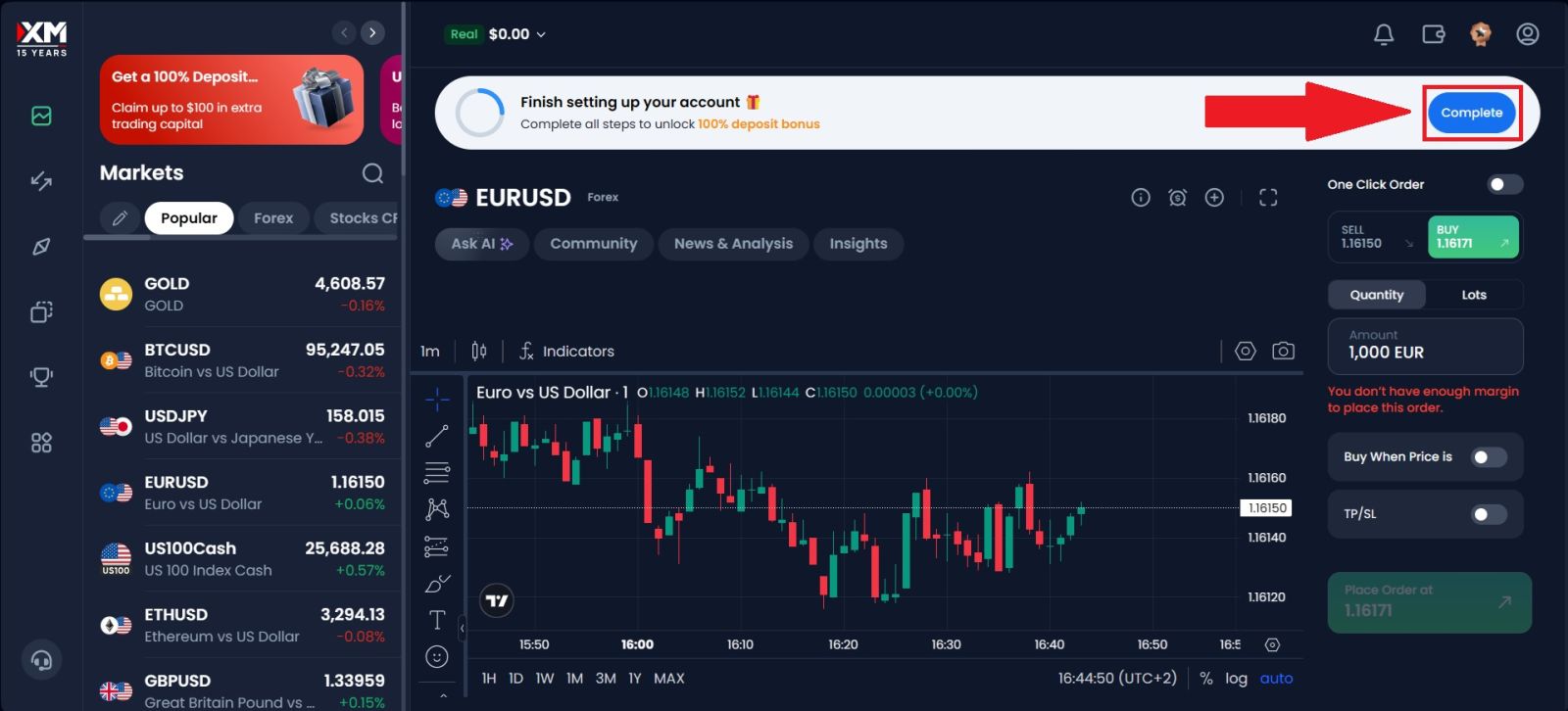Open the user profile icon
The width and height of the screenshot is (1568, 711).
pos(1527,35)
